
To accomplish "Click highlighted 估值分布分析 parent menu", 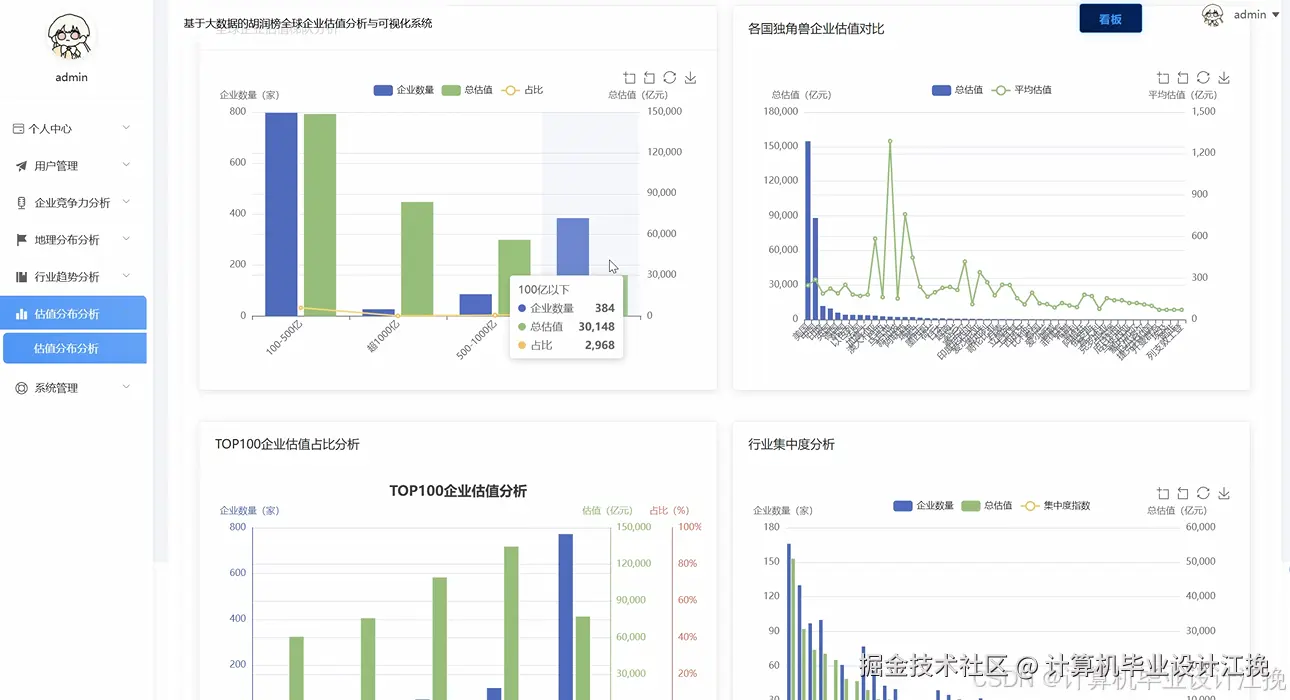I will coord(74,313).
